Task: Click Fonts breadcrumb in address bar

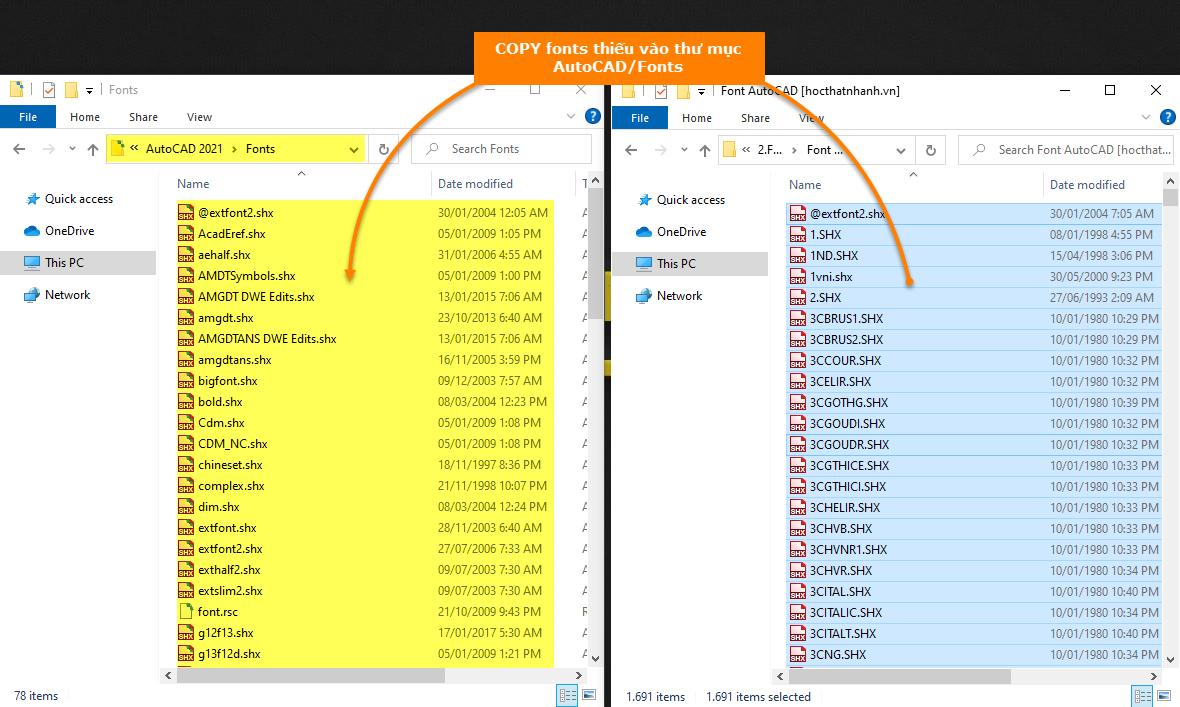Action: tap(260, 149)
